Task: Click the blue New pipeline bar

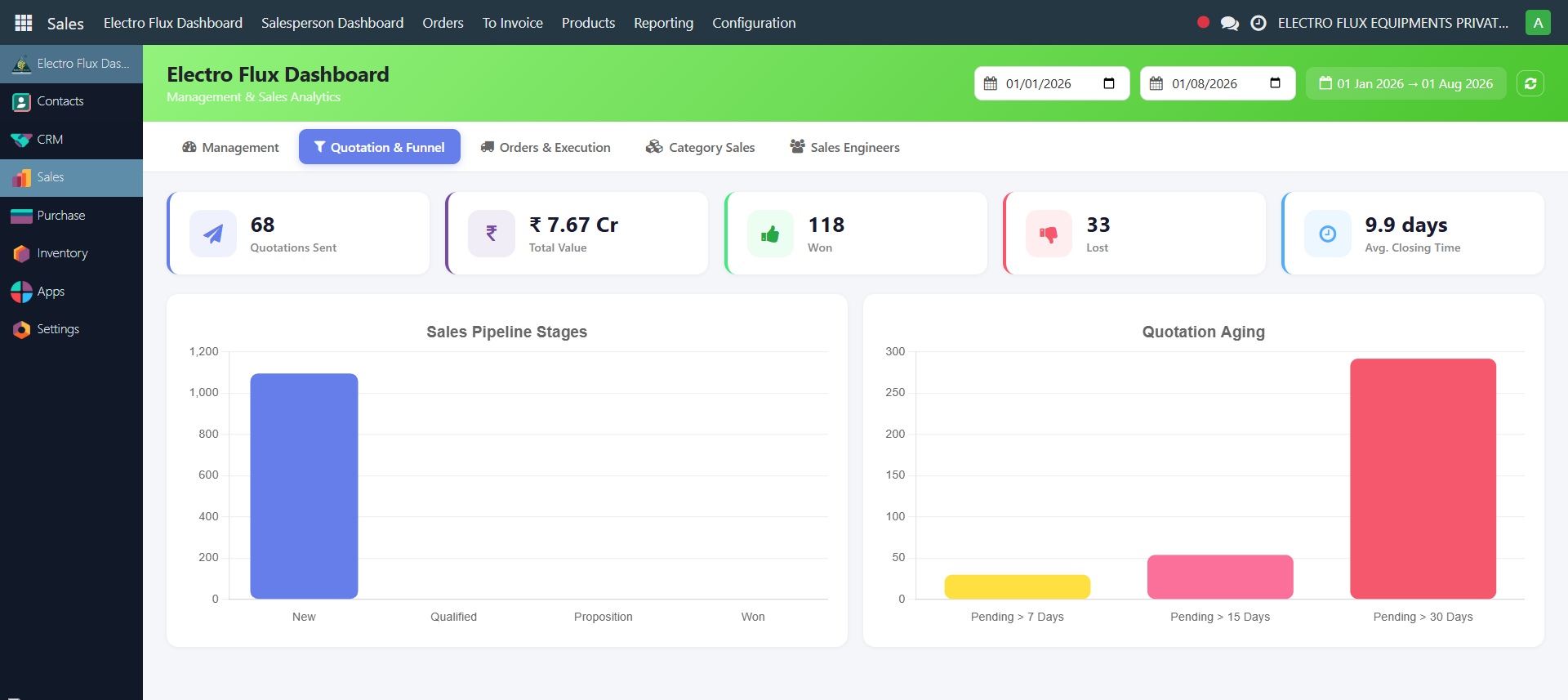Action: 304,486
